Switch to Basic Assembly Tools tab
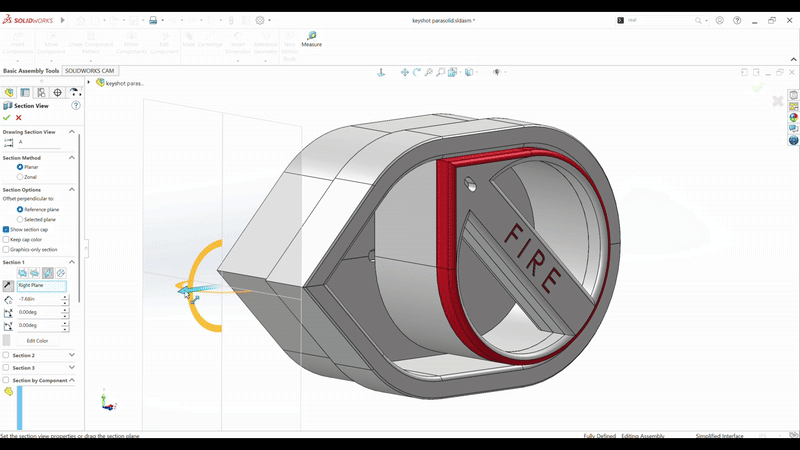The height and width of the screenshot is (450, 800). (30, 71)
